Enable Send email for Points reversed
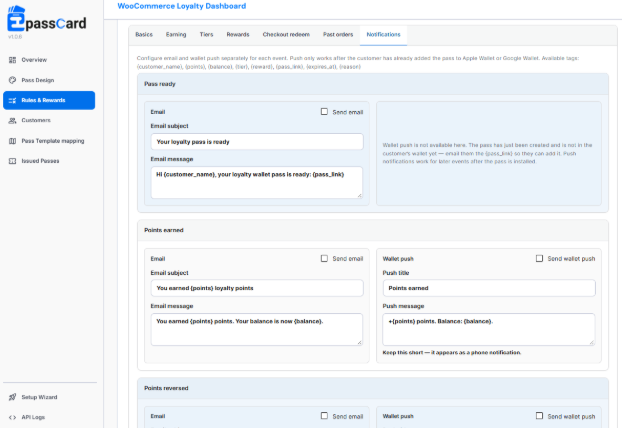This screenshot has width=622, height=435. click(x=324, y=416)
